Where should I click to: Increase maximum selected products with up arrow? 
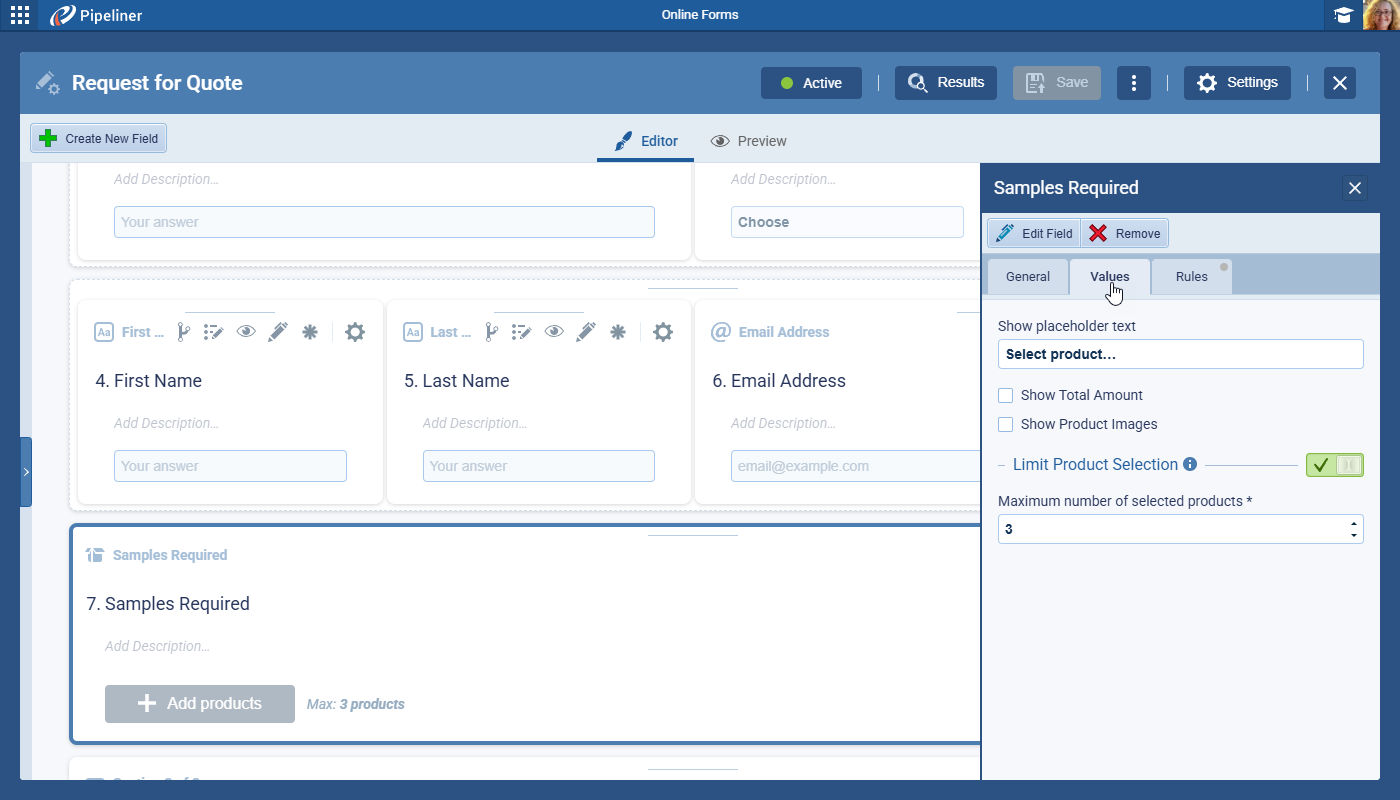(x=1354, y=523)
